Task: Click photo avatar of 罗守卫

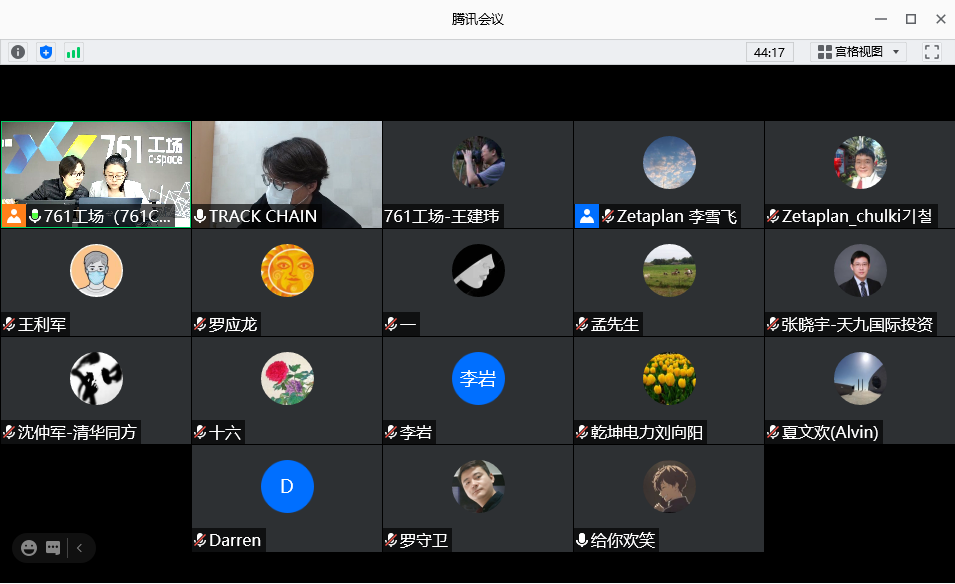Action: click(478, 486)
